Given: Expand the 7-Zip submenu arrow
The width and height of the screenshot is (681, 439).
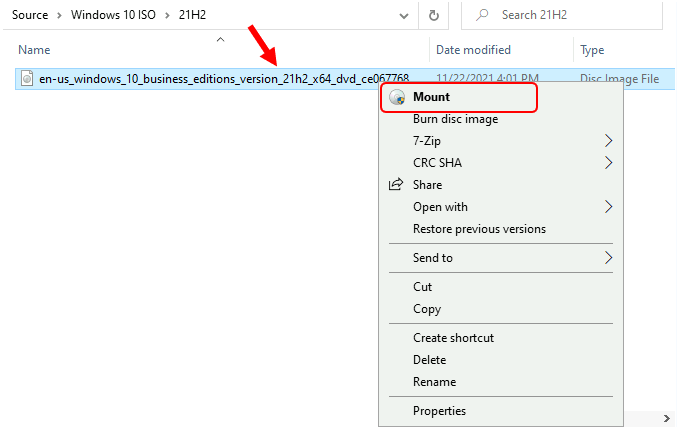Looking at the screenshot, I should (608, 141).
